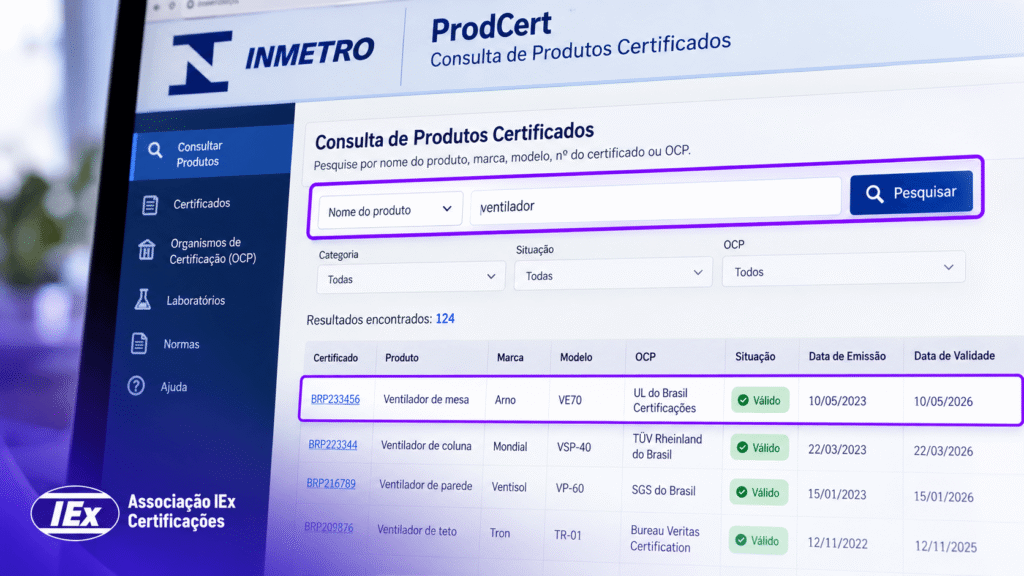Screen dimensions: 1024x576
Task: Expand the Situação Todas dropdown
Action: point(613,274)
